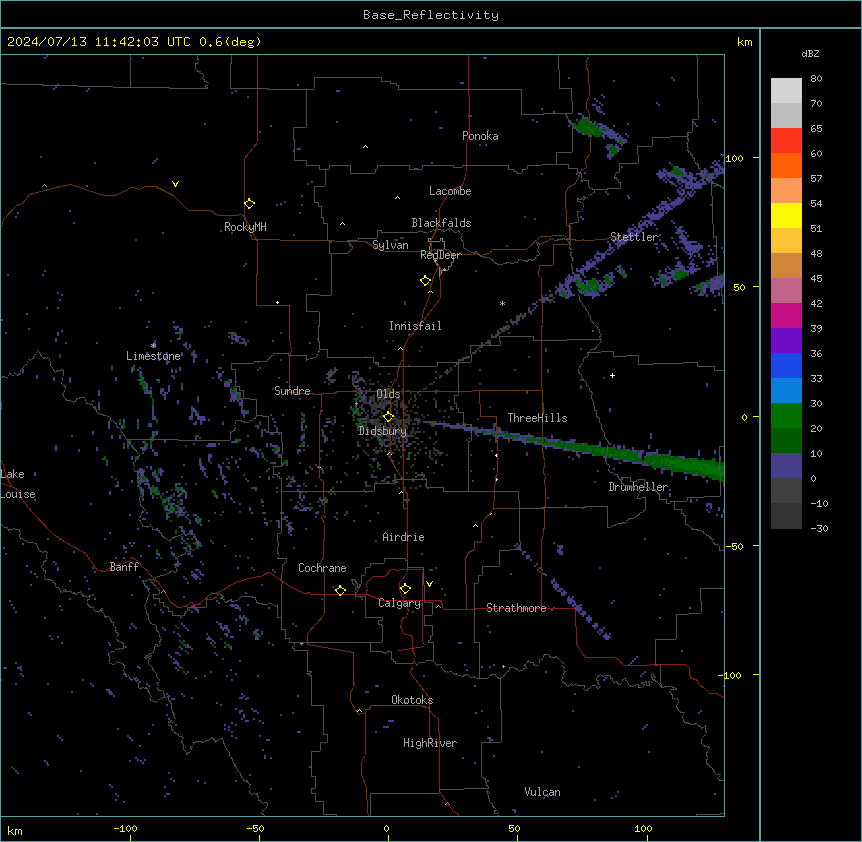The width and height of the screenshot is (862, 842).
Task: Click the Calgary city label
Action: click(x=399, y=603)
